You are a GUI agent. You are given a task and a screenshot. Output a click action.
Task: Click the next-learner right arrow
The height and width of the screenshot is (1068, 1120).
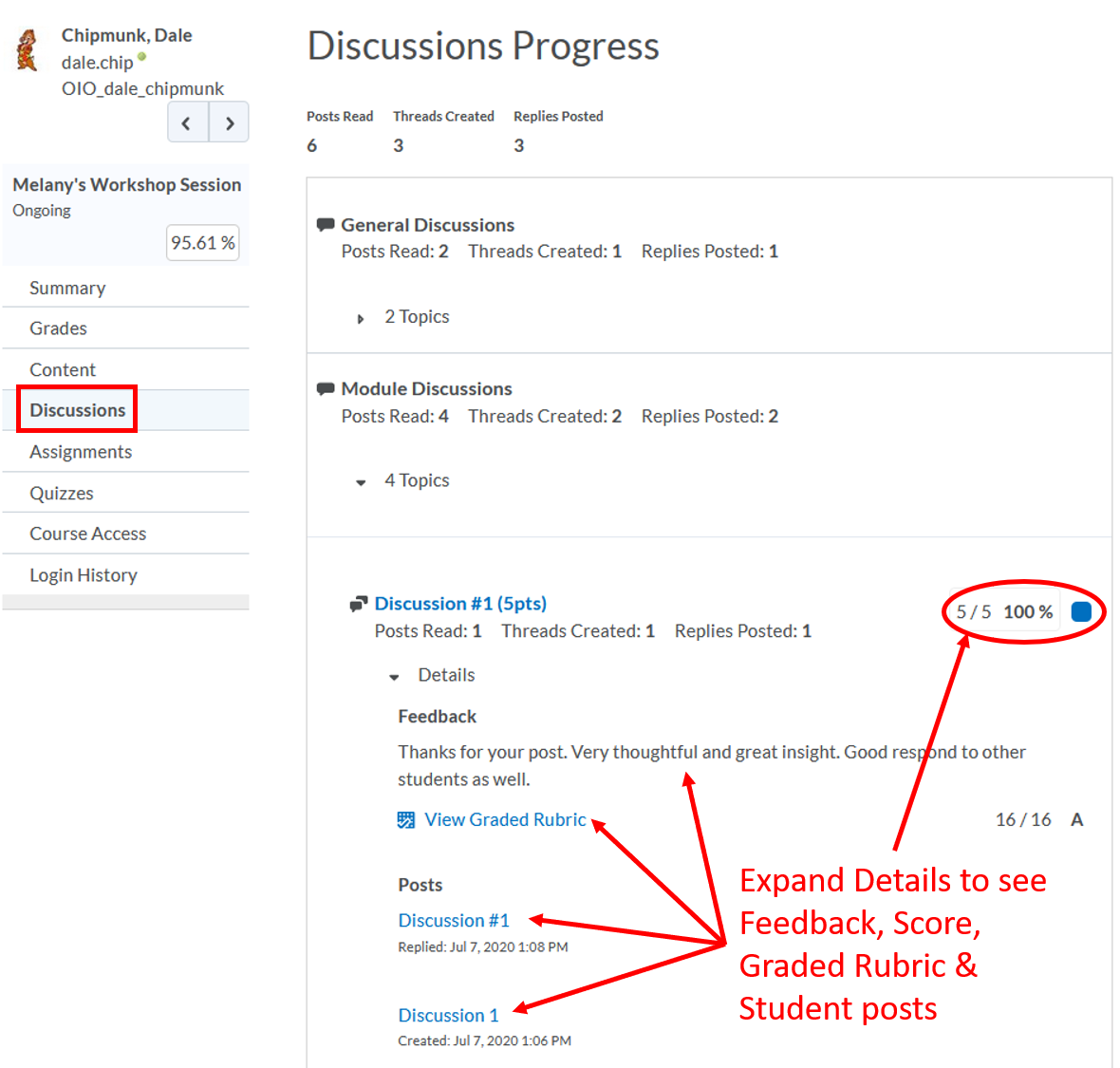(229, 122)
